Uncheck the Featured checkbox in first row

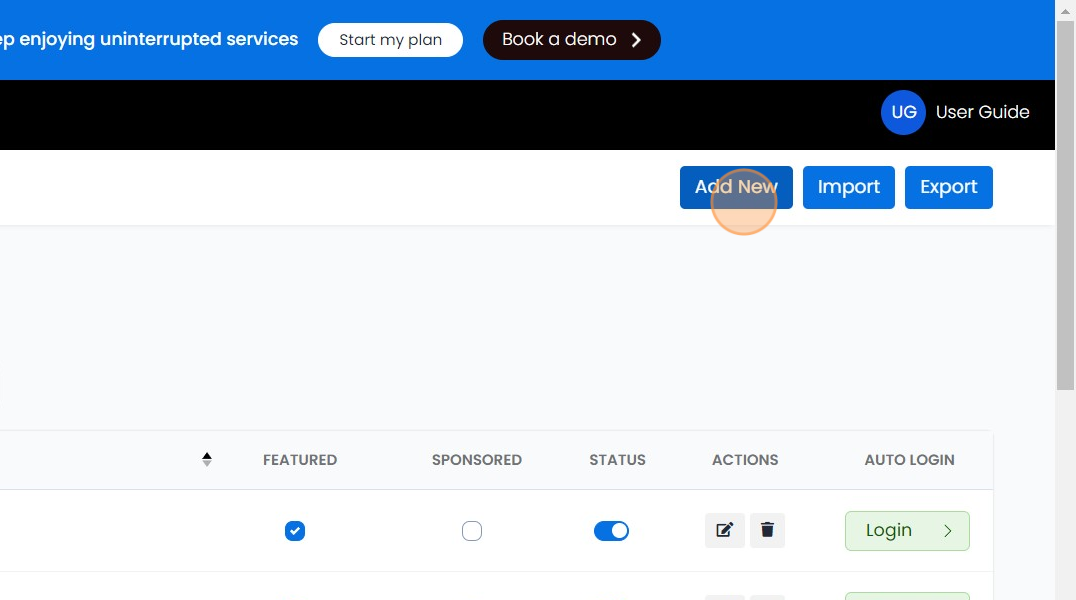click(294, 531)
